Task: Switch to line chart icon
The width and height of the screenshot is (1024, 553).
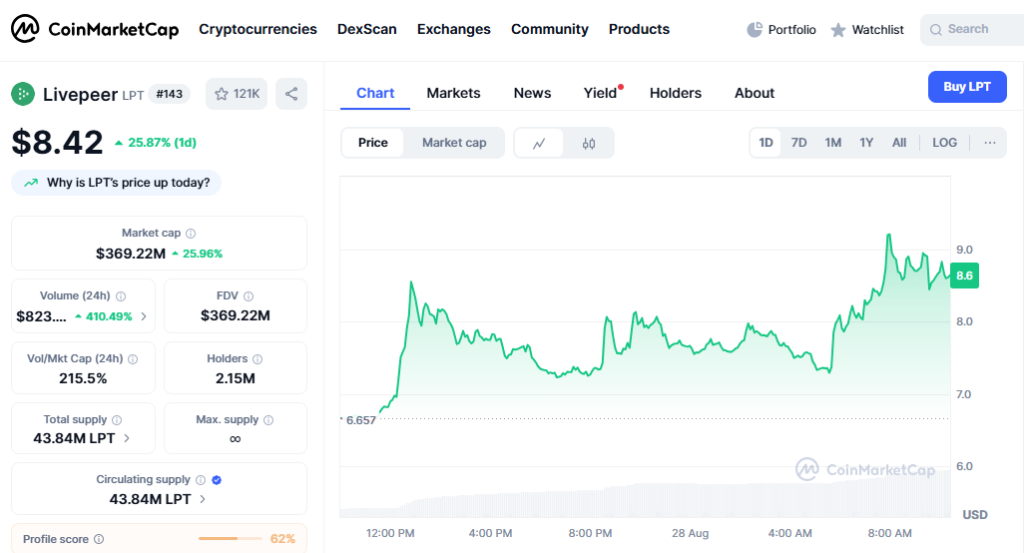Action: click(x=539, y=144)
